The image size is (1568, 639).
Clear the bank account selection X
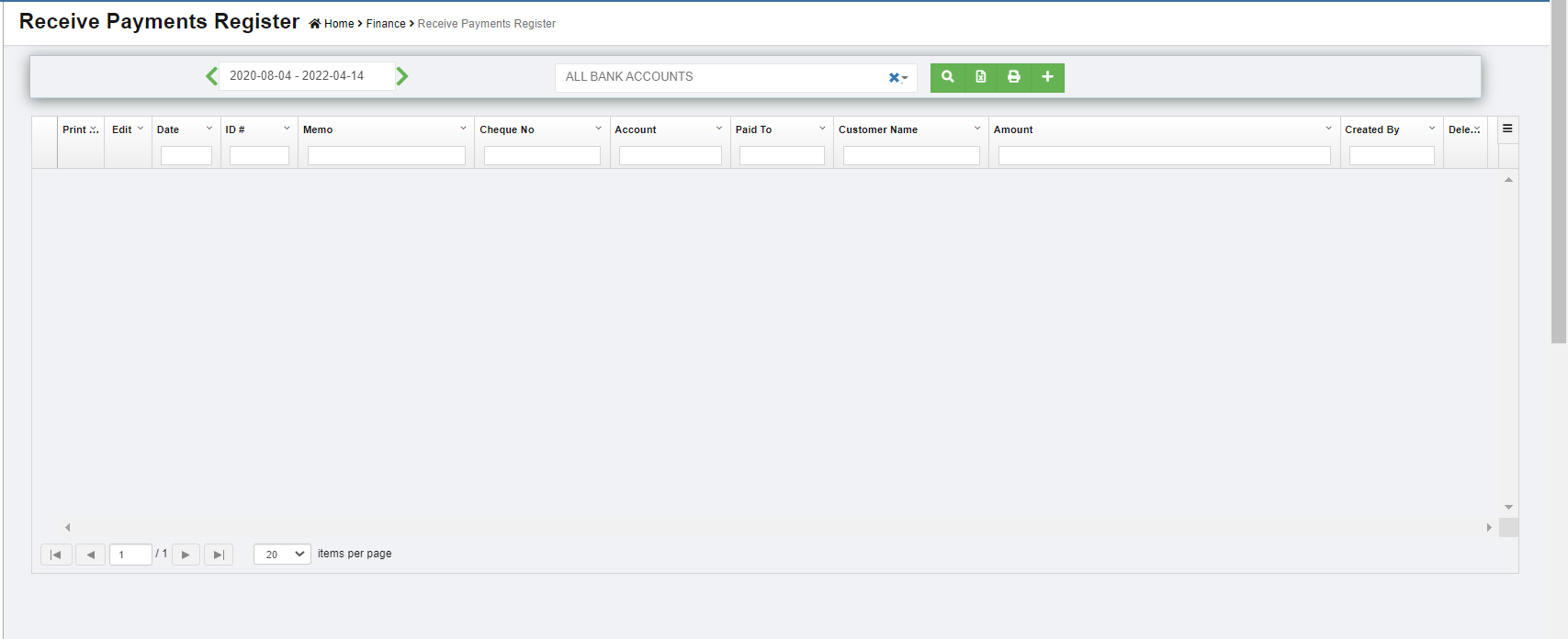893,78
